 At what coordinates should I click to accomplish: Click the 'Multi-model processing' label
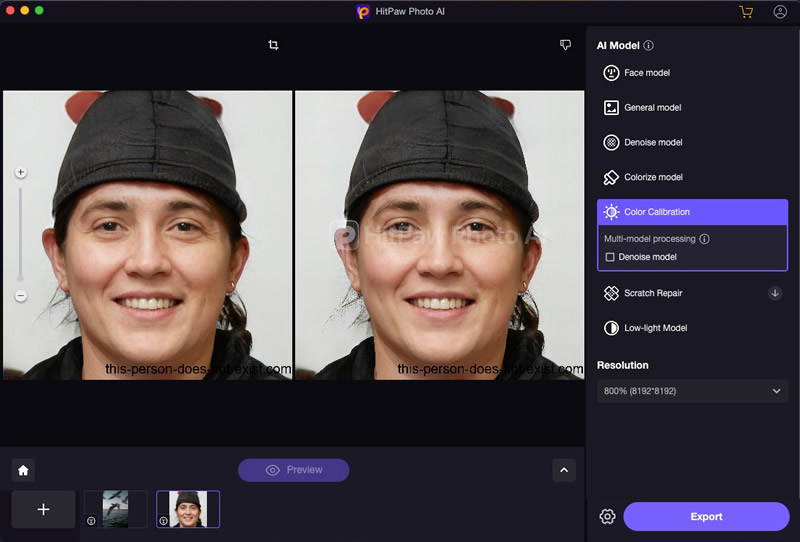point(649,239)
